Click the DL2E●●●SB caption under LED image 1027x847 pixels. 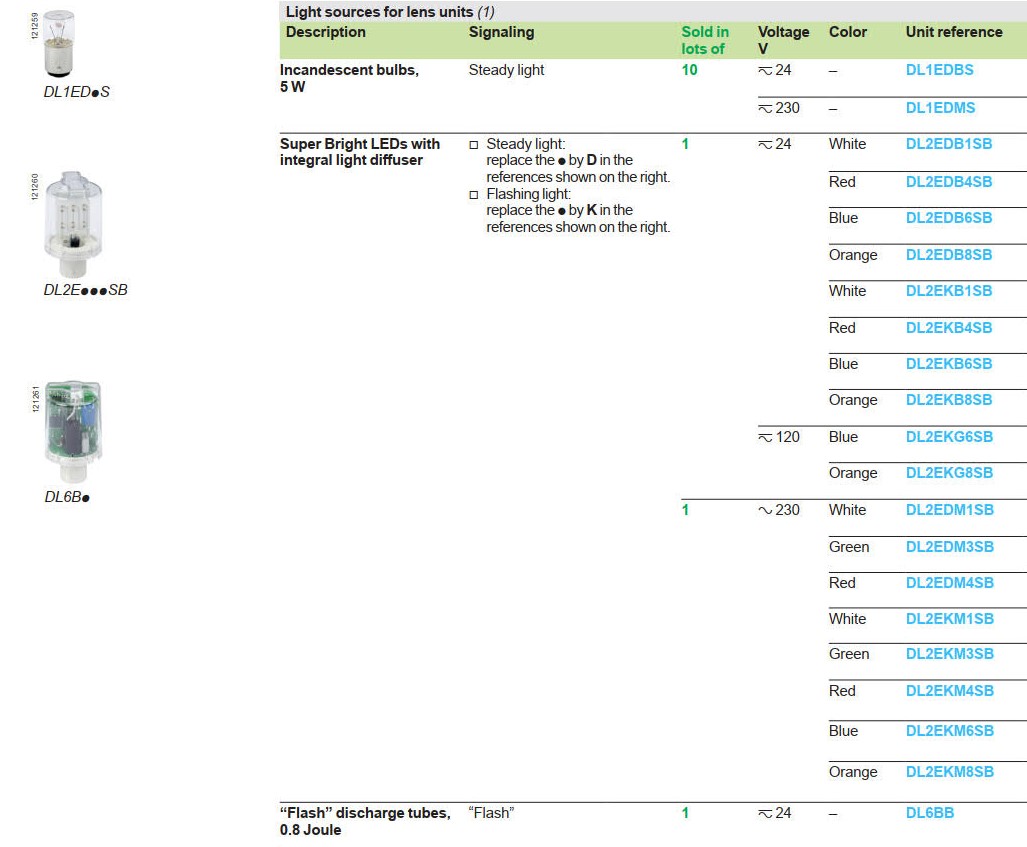[86, 291]
